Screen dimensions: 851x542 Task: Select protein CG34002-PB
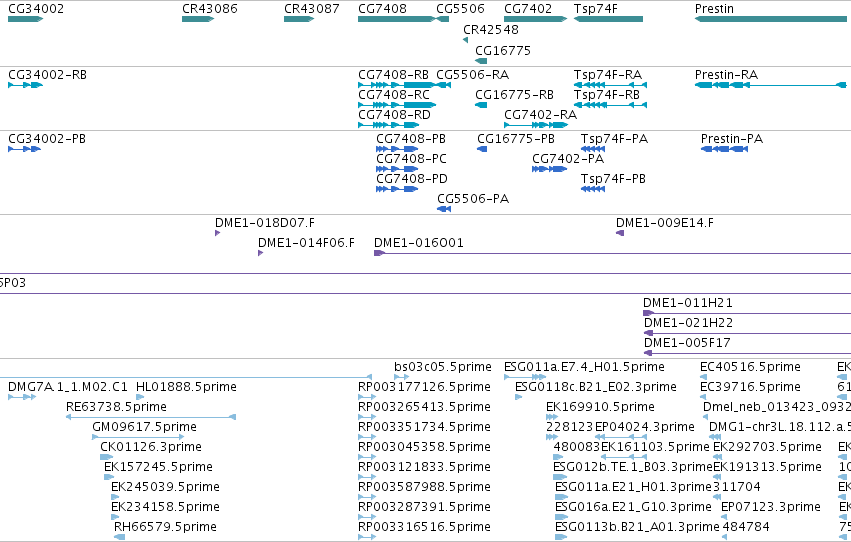point(24,149)
